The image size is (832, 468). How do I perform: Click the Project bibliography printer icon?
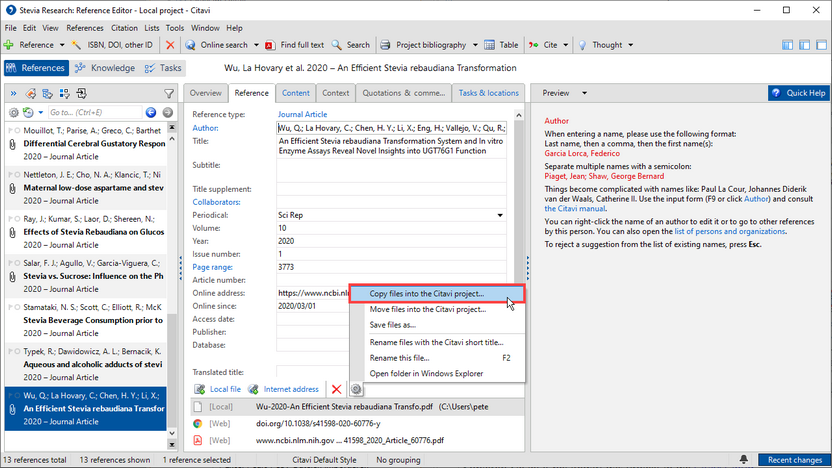pos(385,45)
